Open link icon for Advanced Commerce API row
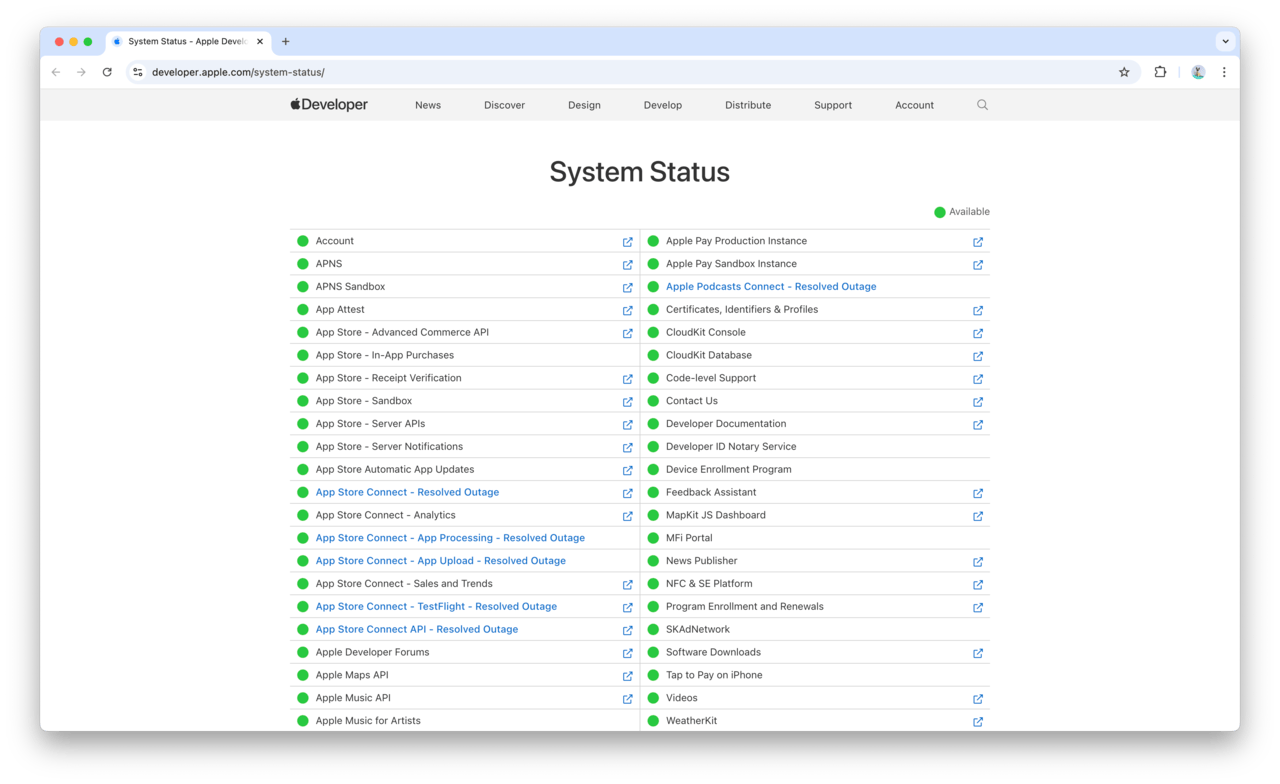This screenshot has height=784, width=1280. [627, 333]
